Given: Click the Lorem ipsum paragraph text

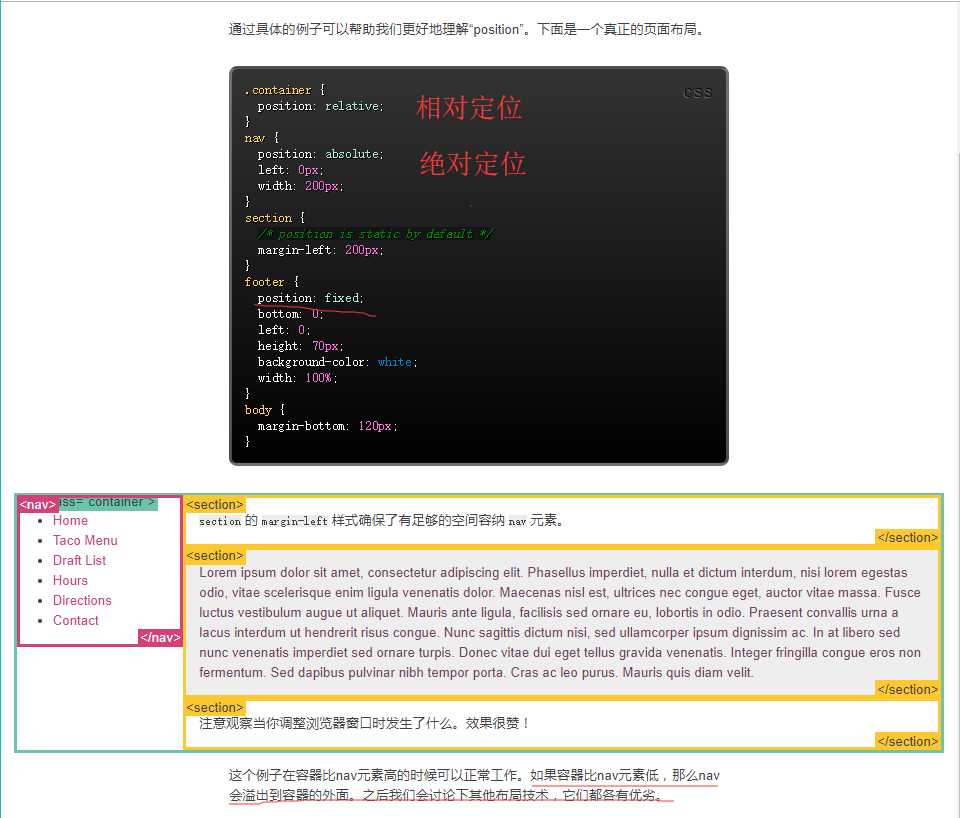Looking at the screenshot, I should [560, 622].
